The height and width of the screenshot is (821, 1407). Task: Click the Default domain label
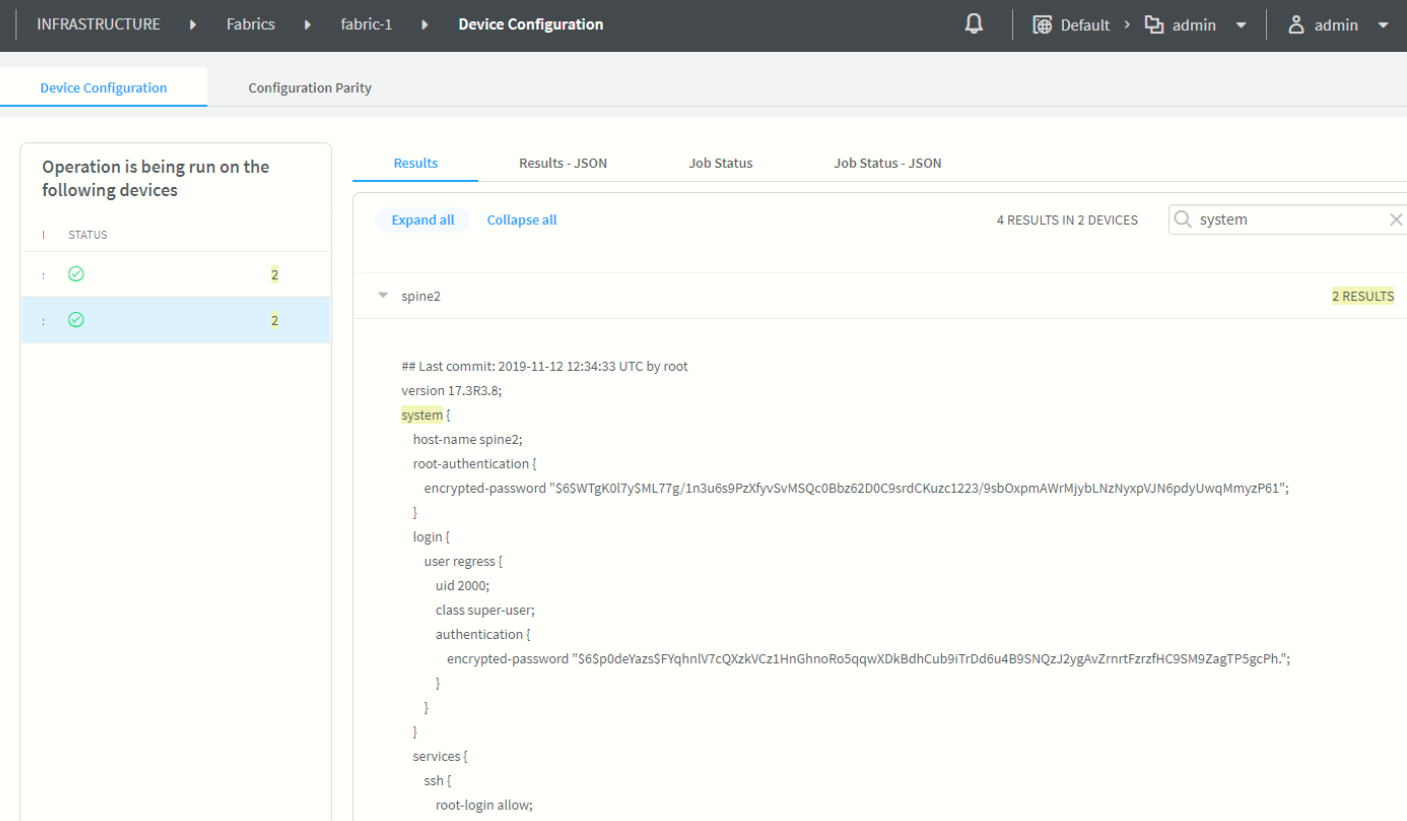1085,25
